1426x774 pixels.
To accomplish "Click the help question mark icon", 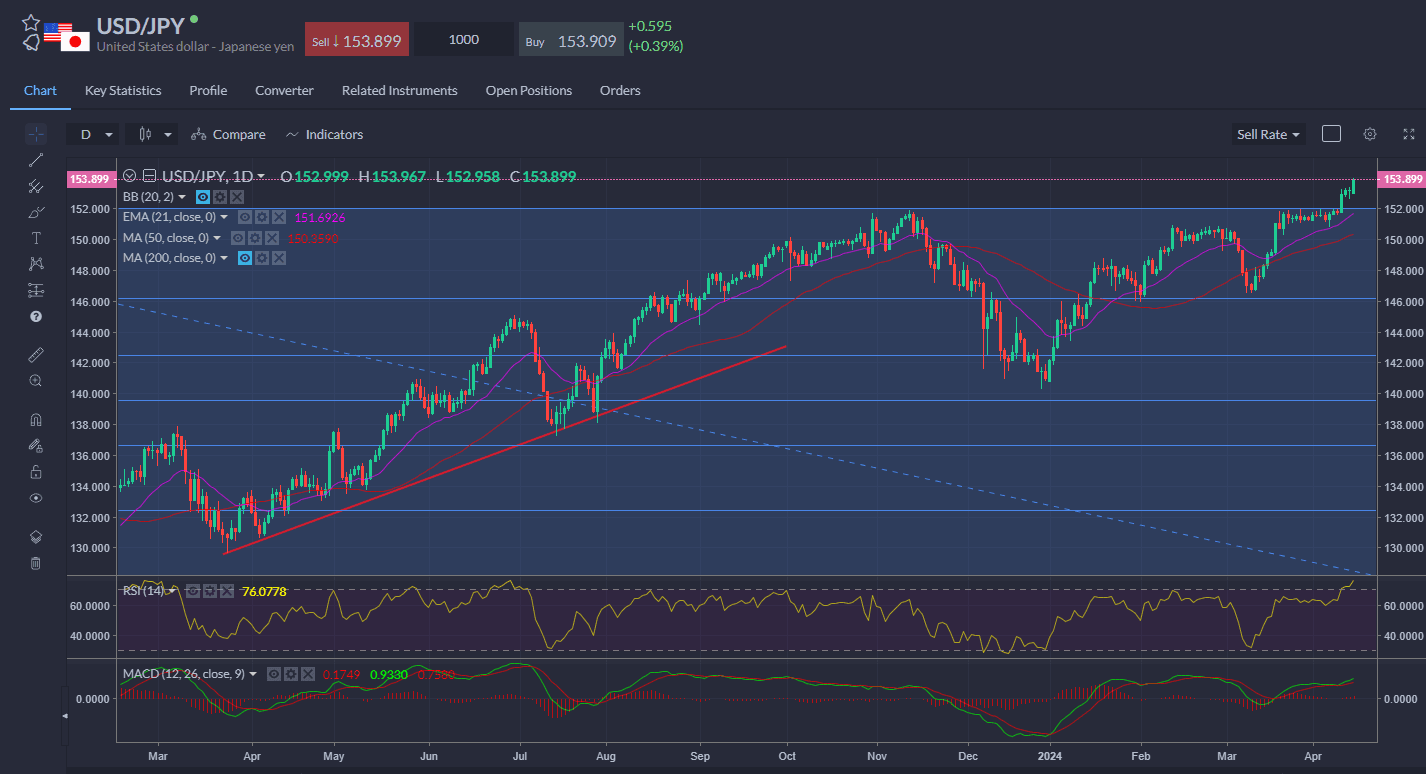I will (36, 316).
